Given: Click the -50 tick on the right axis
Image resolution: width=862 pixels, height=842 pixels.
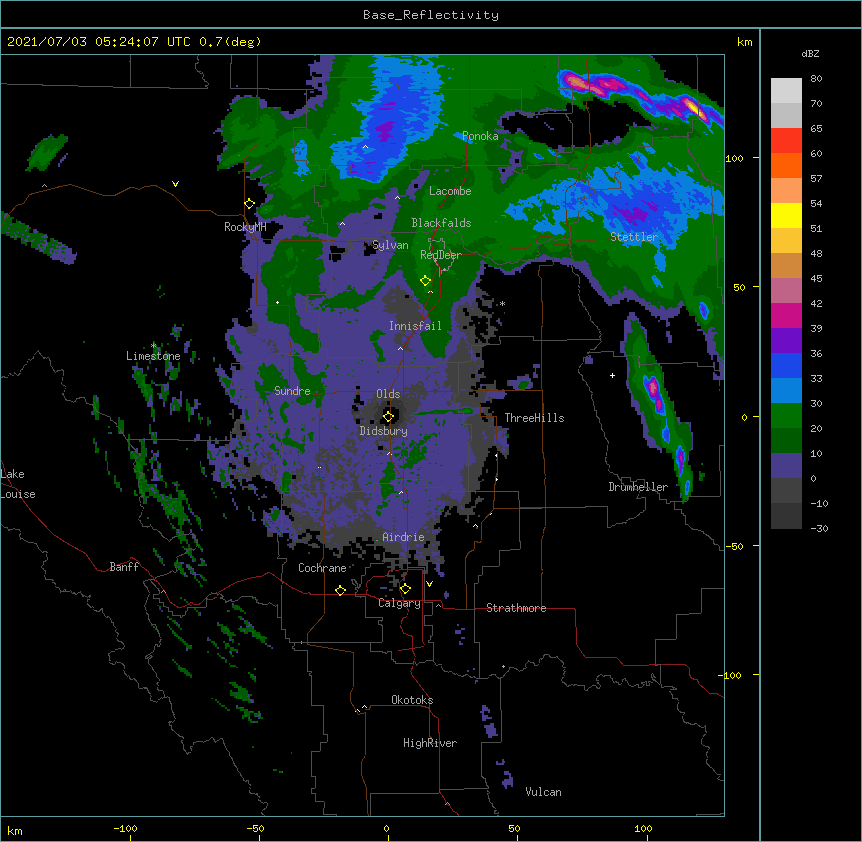Looking at the screenshot, I should pyautogui.click(x=734, y=546).
